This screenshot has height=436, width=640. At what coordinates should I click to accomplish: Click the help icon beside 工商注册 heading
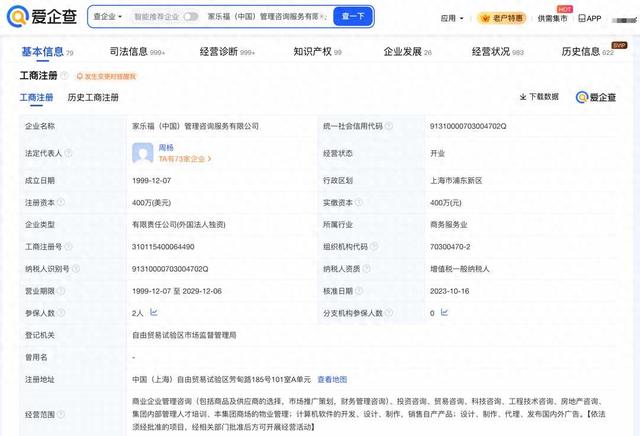(64, 76)
